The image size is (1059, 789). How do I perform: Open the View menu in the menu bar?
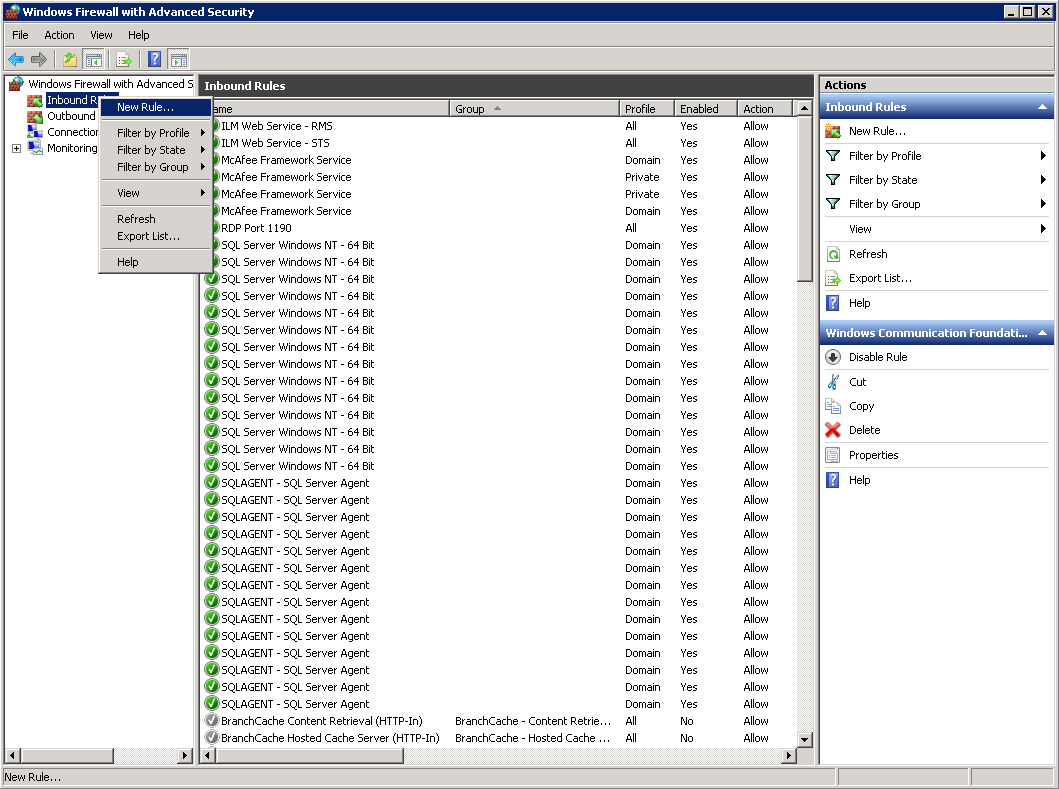(x=101, y=35)
